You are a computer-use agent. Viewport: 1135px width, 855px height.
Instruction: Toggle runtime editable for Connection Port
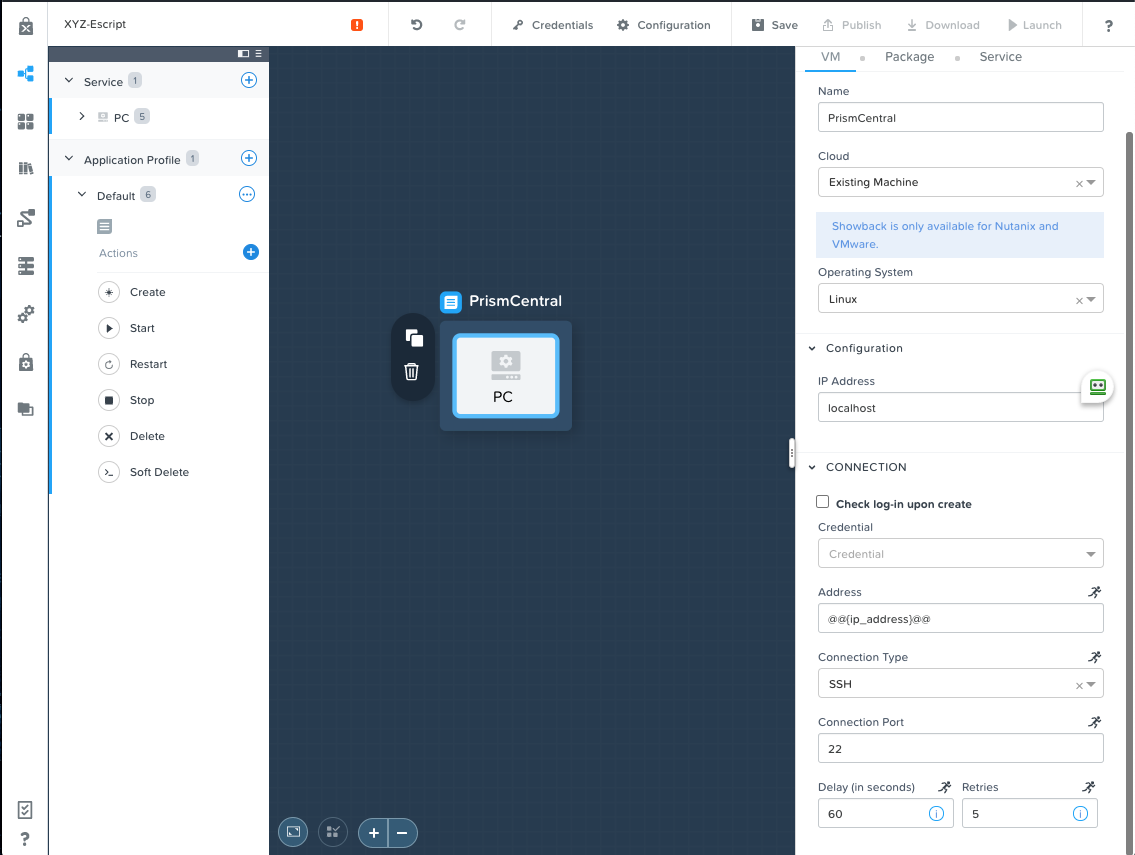[x=1094, y=722]
